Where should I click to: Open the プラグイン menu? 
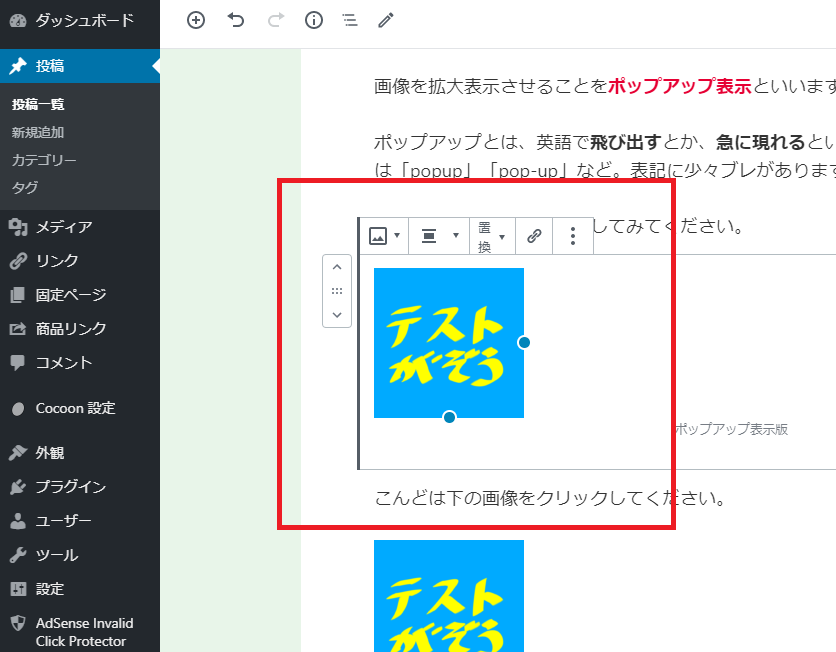pyautogui.click(x=80, y=487)
